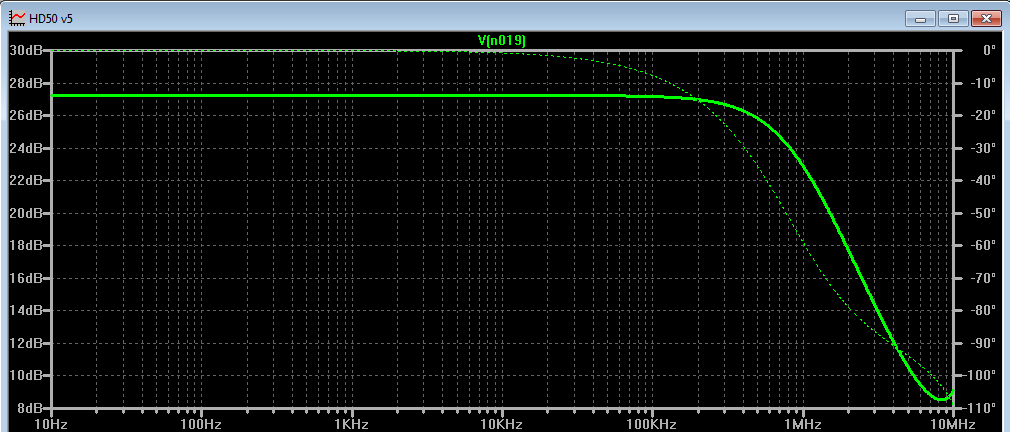
Task: Close the HD50 v5 plot window
Action: 987,19
